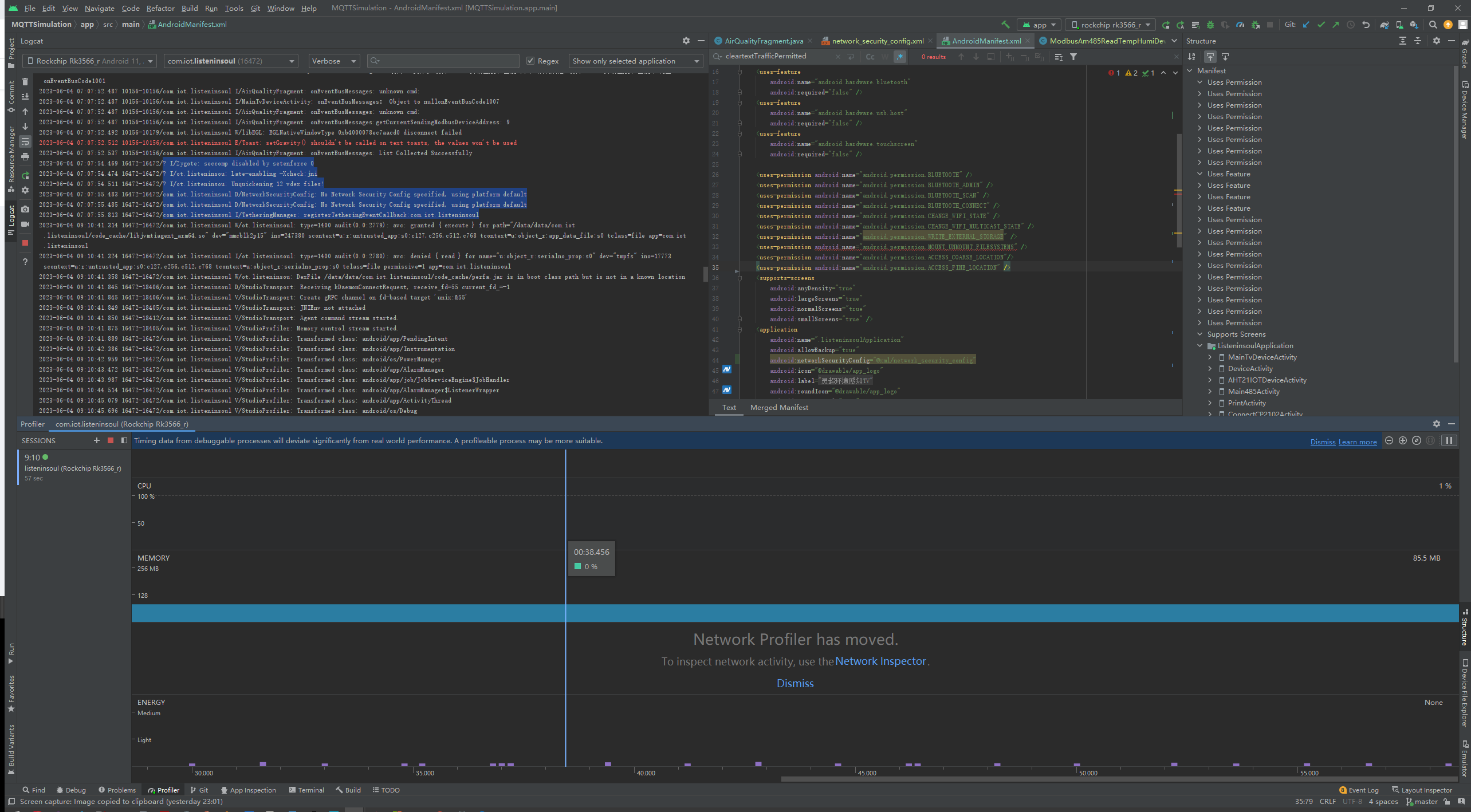Open Terminal tool window button
This screenshot has width=1471, height=812.
tap(306, 790)
